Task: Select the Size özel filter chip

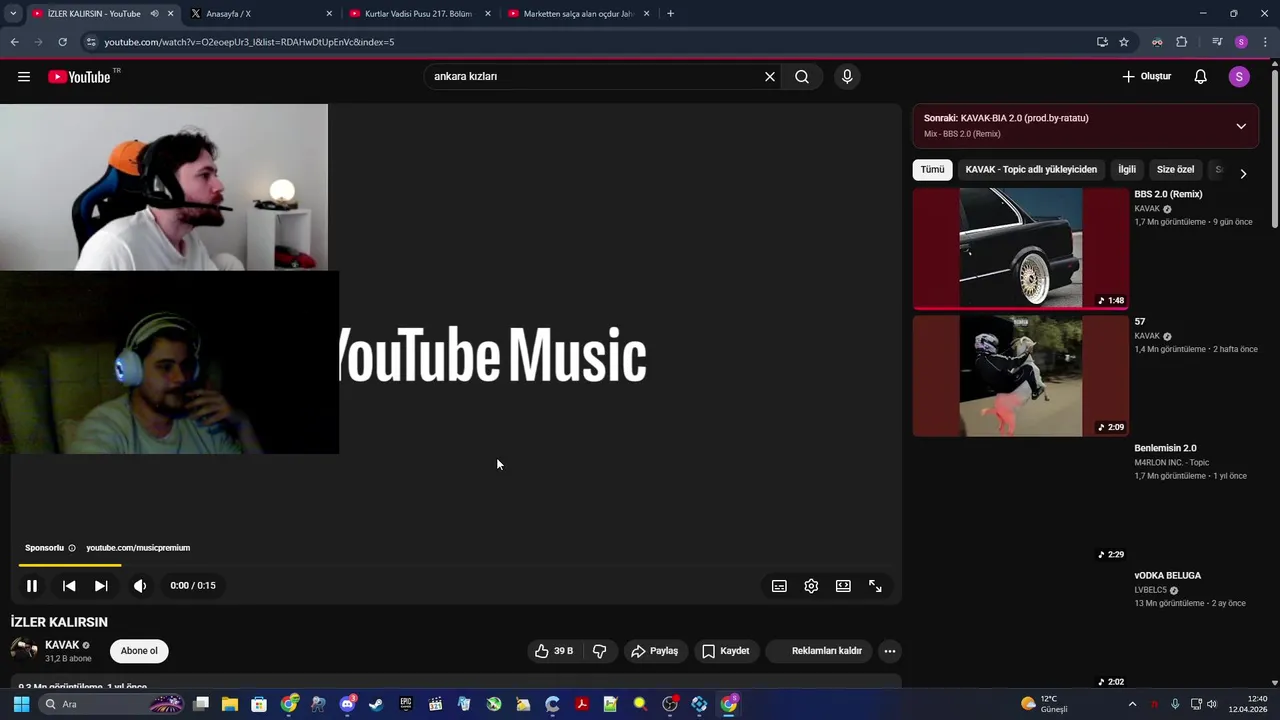Action: click(1175, 170)
